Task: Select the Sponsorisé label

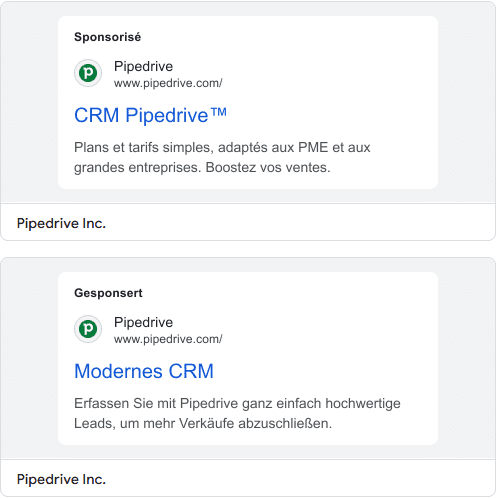Action: click(107, 37)
